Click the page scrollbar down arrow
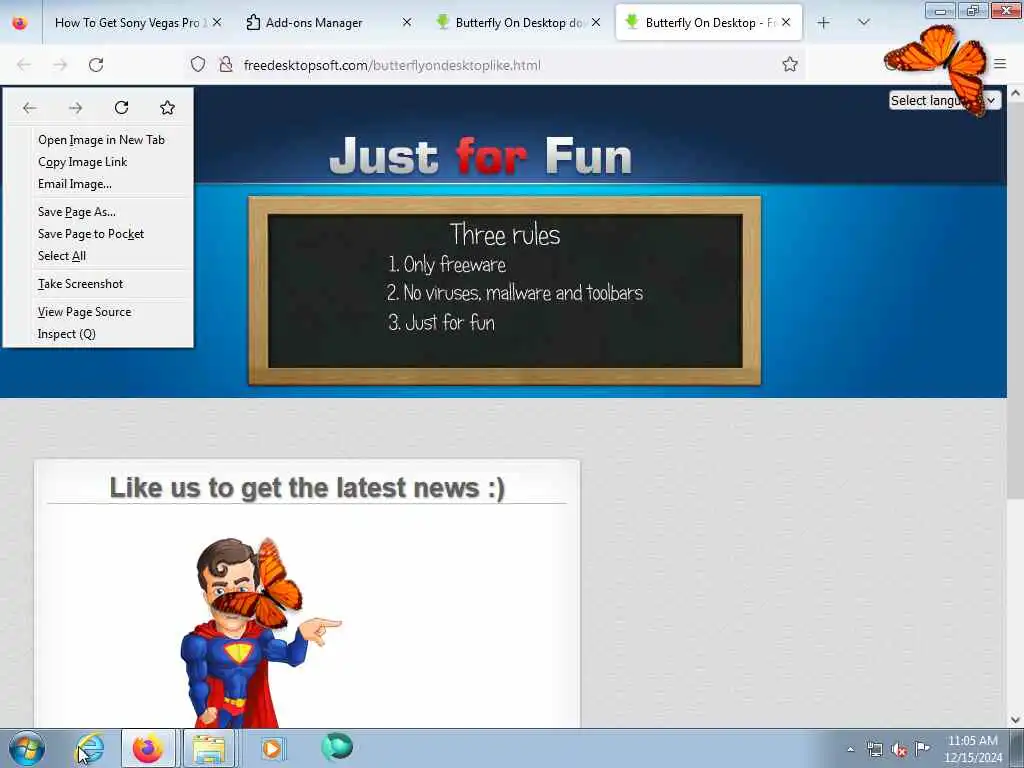Viewport: 1024px width, 768px height. (x=1015, y=720)
